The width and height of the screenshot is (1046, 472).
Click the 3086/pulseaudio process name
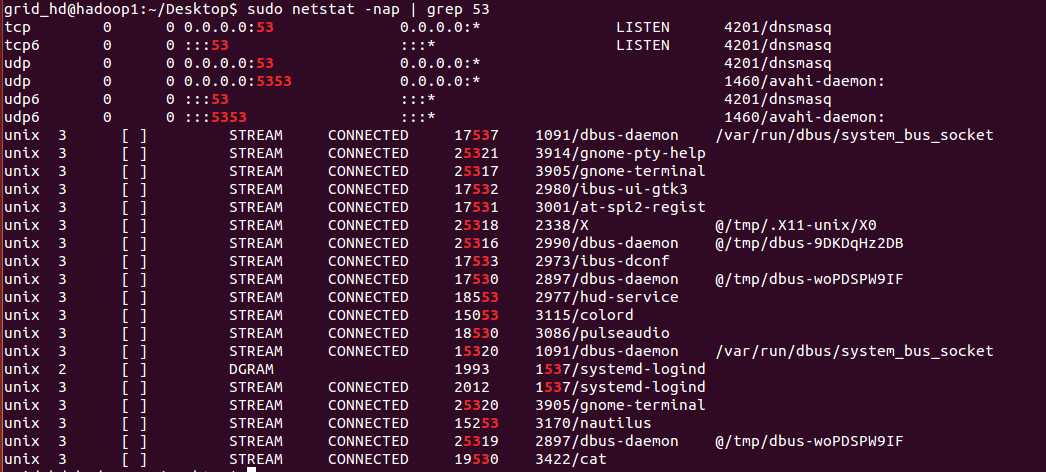[602, 333]
